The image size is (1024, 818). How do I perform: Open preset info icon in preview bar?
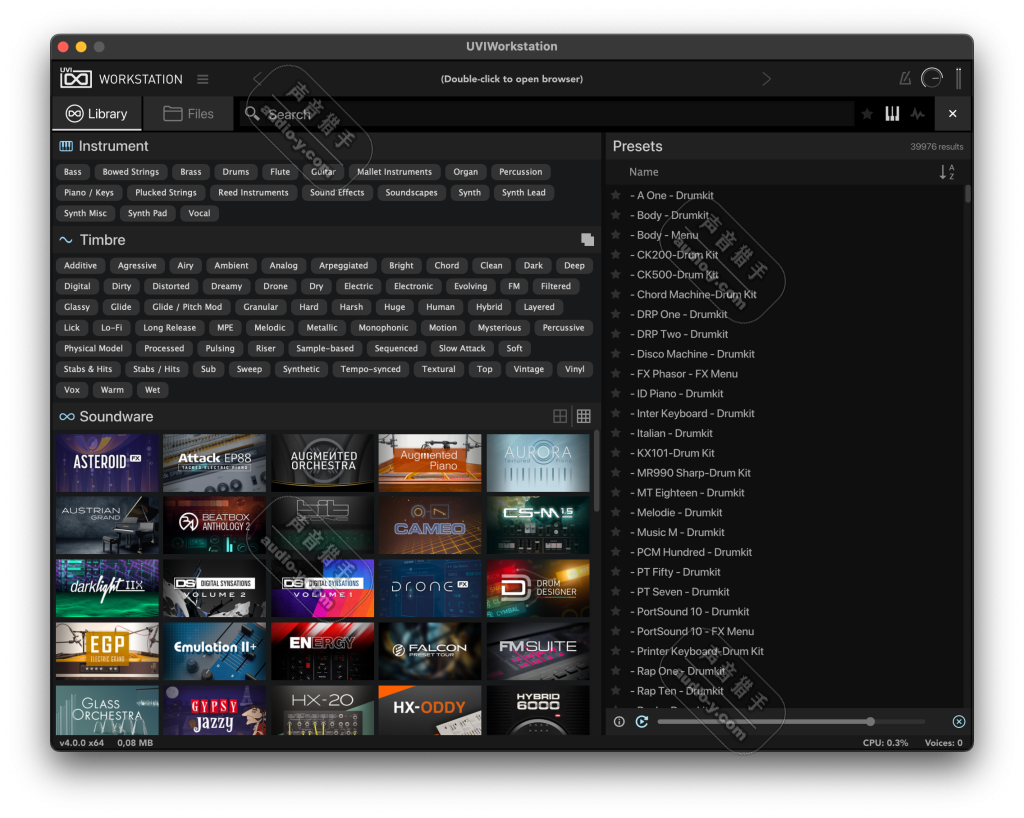619,721
